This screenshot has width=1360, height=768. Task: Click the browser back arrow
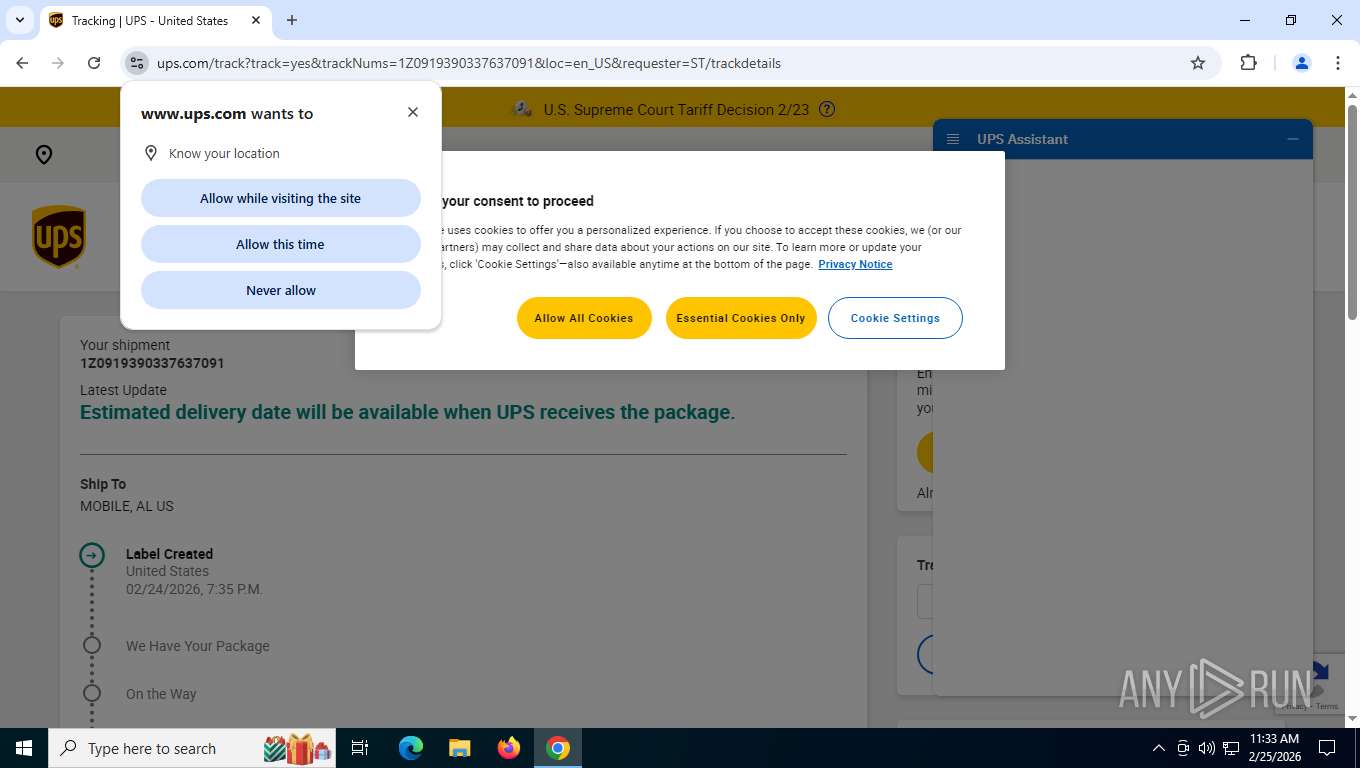22,63
